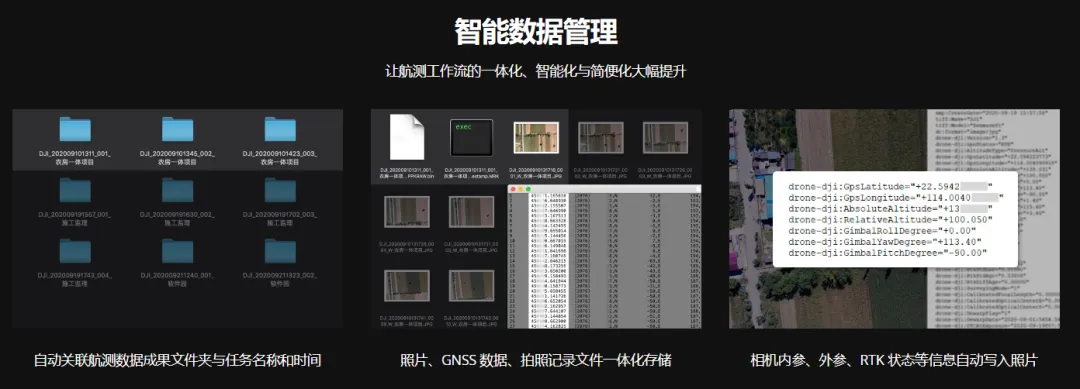Select the highlighted aerial photo thumbnail beside exec file
This screenshot has height=389, width=1080.
[536, 137]
